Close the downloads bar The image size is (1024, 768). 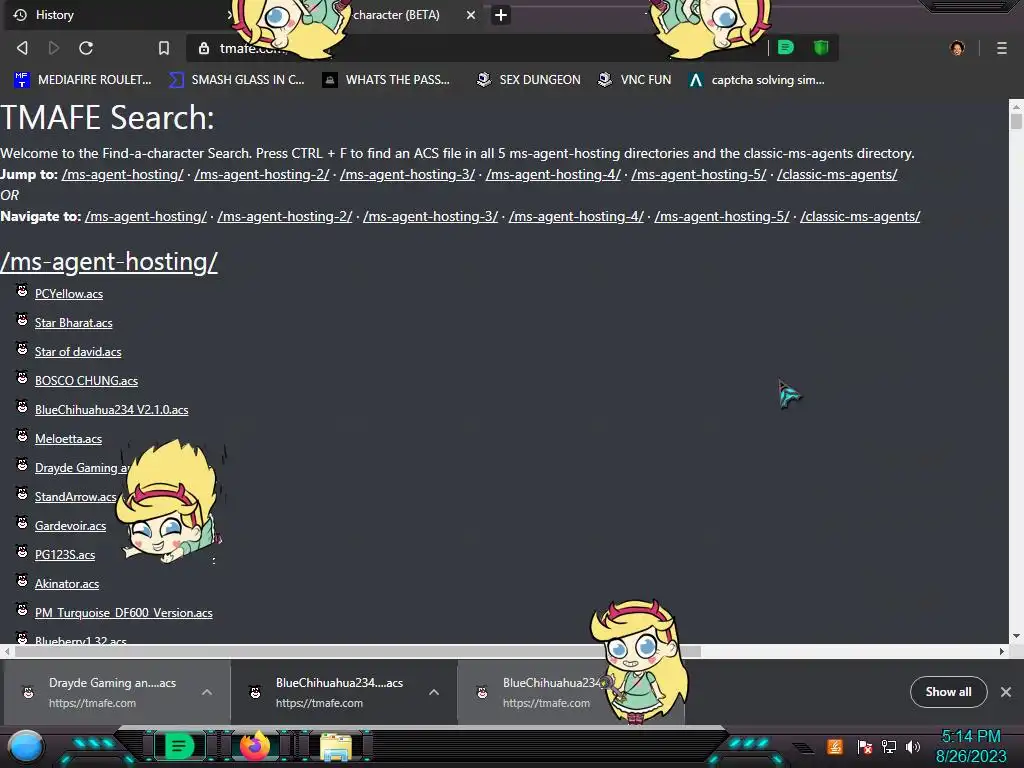point(1006,692)
